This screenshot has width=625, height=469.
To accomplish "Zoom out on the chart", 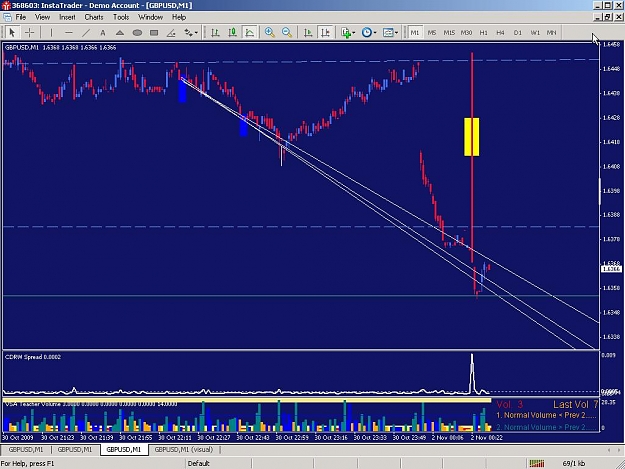I will [x=287, y=33].
